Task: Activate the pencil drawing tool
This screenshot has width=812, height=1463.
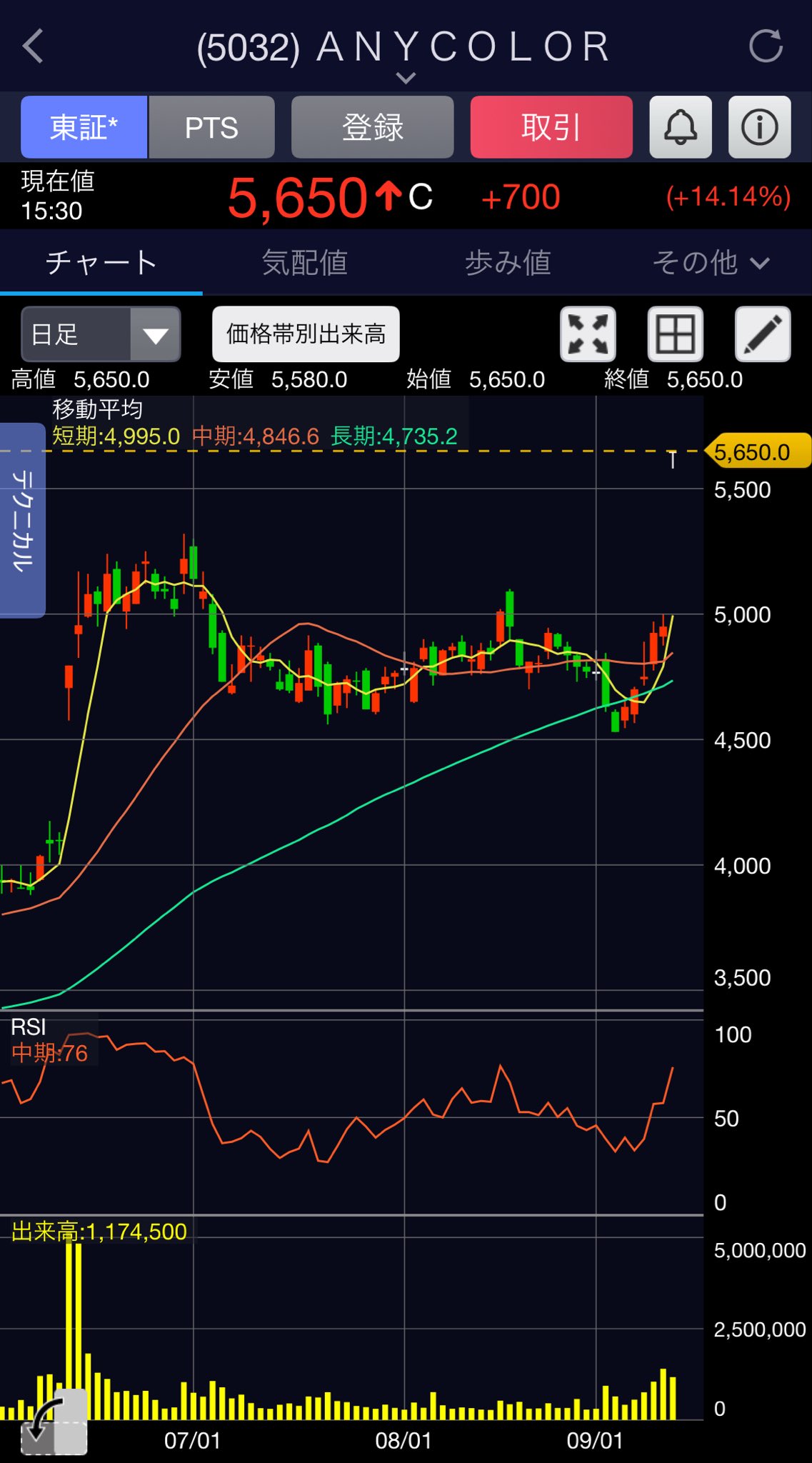Action: pos(763,334)
